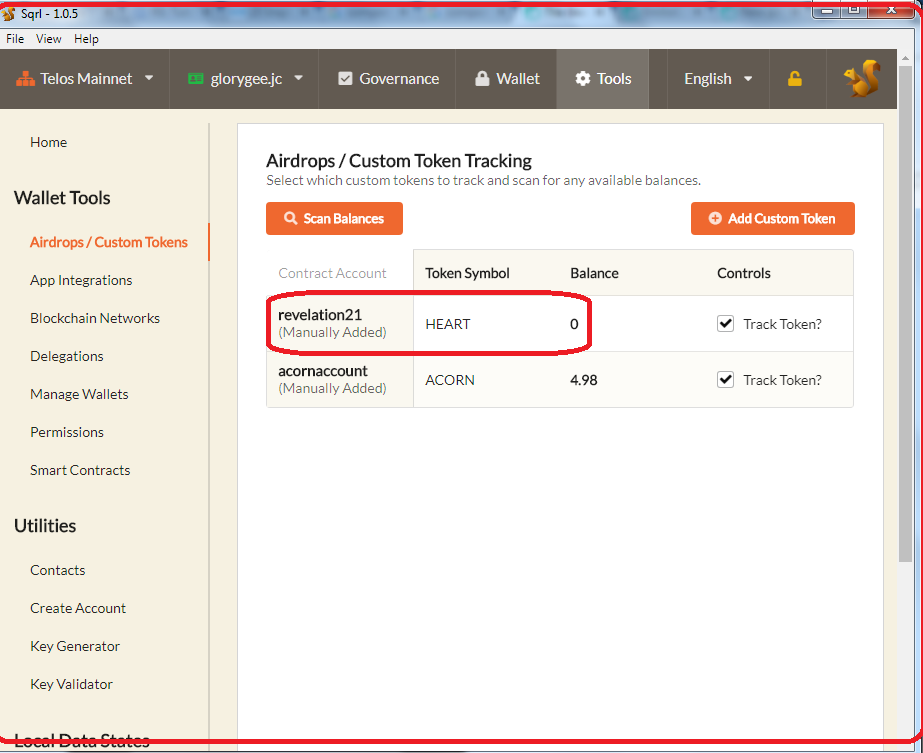The image size is (923, 753).
Task: Open Smart Contracts in the sidebar
Action: pos(80,470)
